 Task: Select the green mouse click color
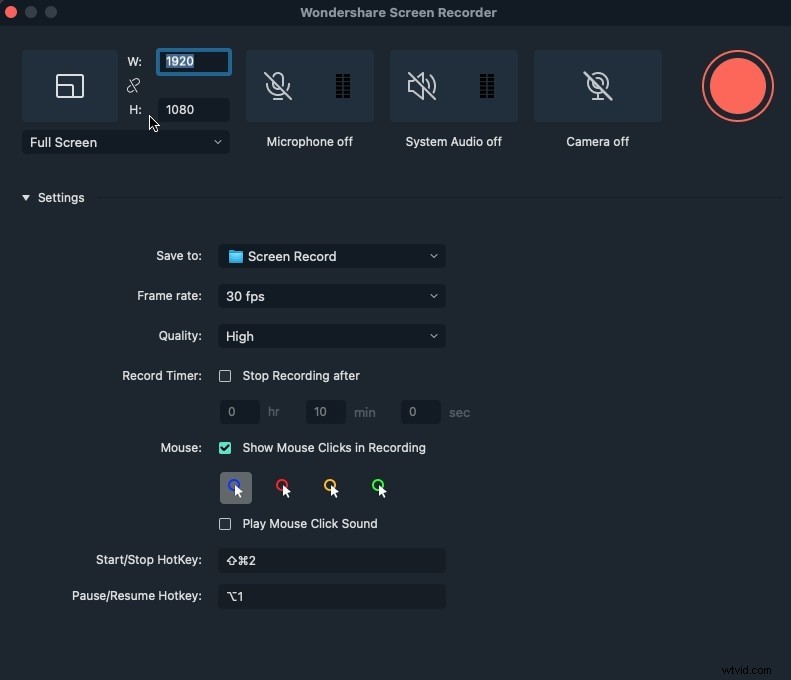[x=379, y=488]
